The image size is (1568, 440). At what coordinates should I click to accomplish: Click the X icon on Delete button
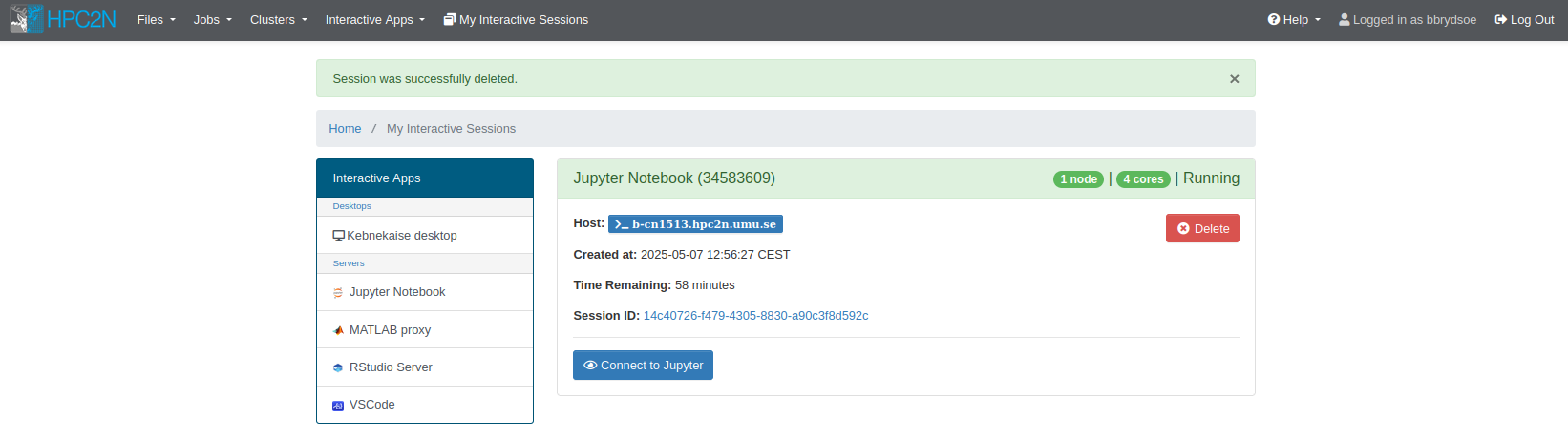click(x=1184, y=229)
